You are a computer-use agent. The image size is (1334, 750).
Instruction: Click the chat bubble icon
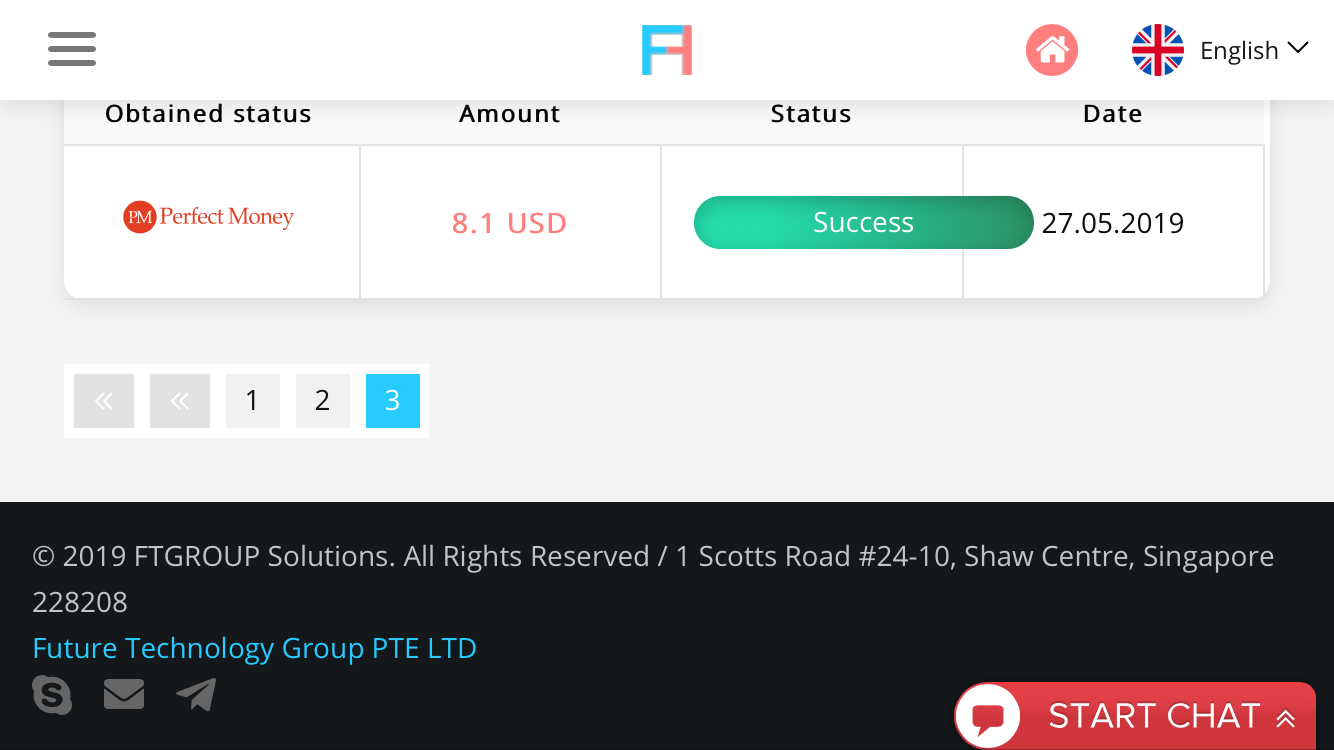[x=988, y=717]
